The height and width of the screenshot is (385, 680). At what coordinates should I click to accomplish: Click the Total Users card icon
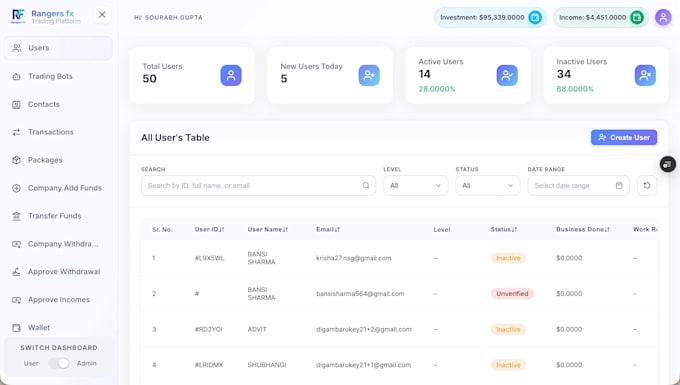coord(231,75)
